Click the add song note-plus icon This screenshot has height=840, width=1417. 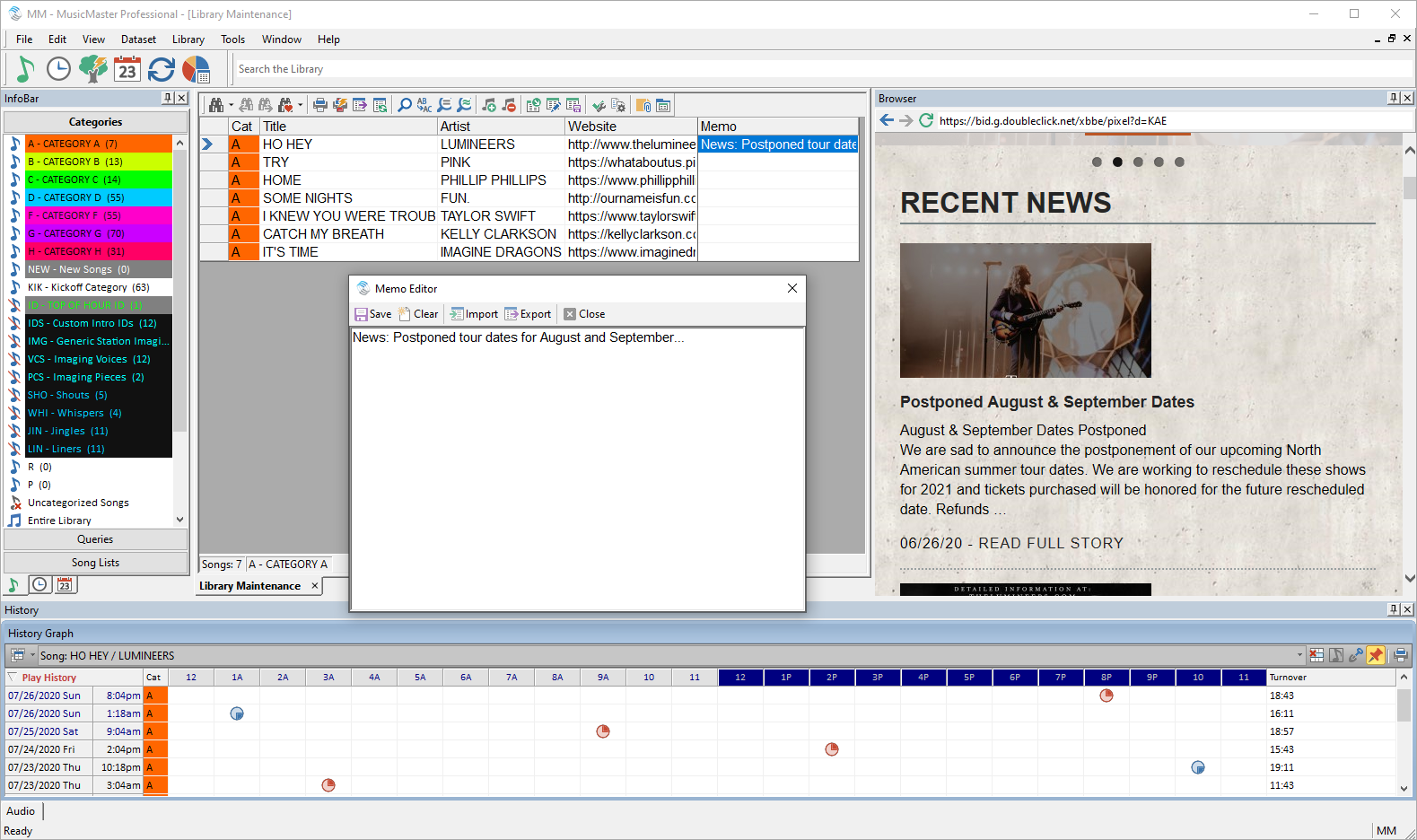coord(489,105)
